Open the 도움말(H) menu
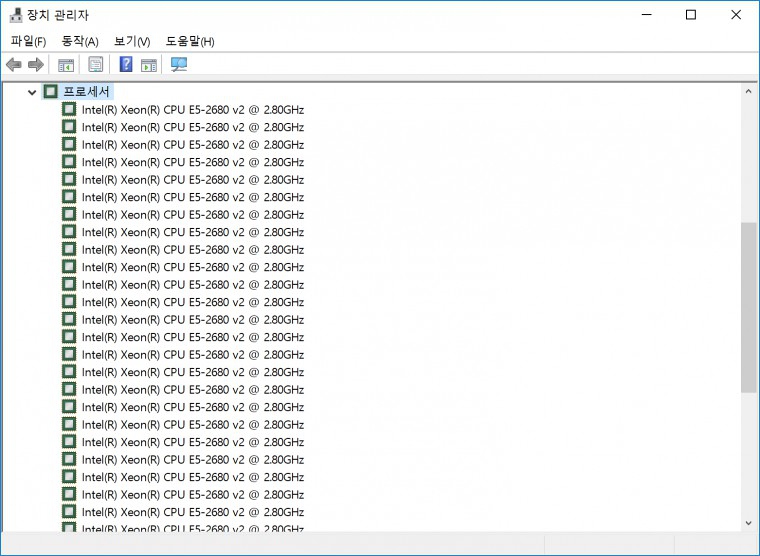The height and width of the screenshot is (556, 760). tap(190, 41)
